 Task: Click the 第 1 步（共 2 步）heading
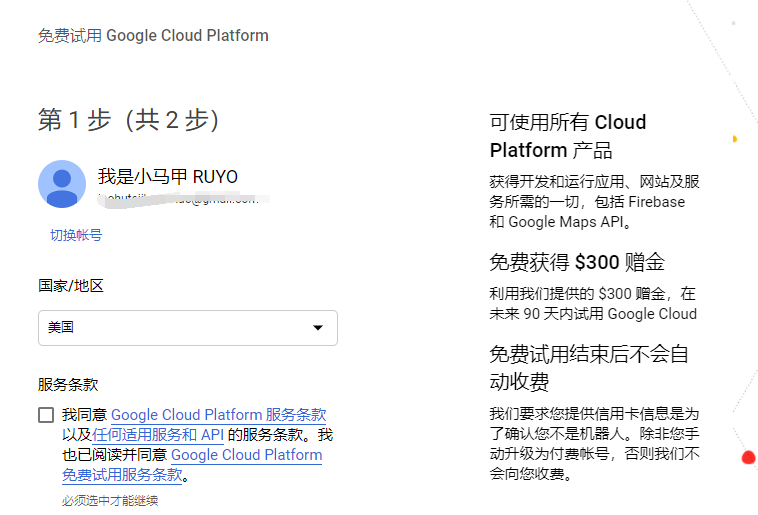click(129, 120)
